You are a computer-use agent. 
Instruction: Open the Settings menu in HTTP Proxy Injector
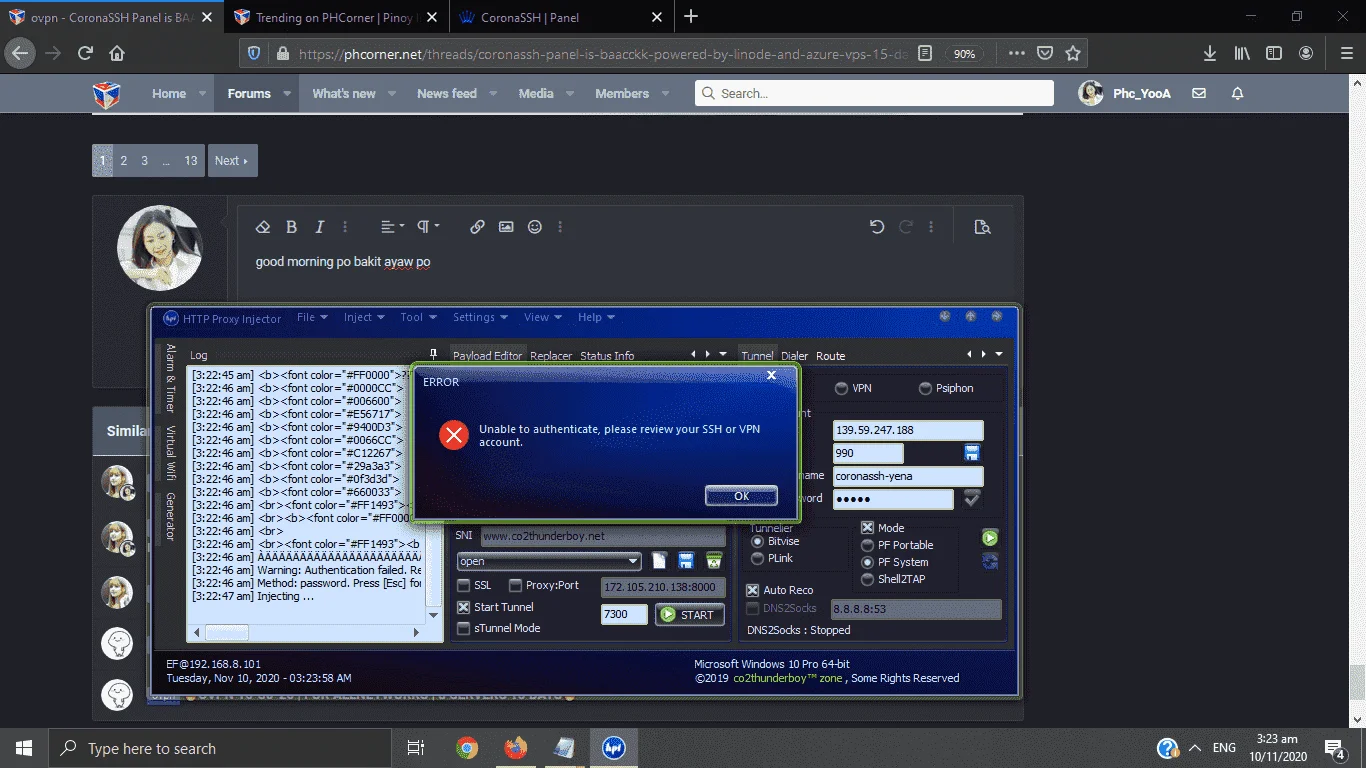pyautogui.click(x=480, y=317)
